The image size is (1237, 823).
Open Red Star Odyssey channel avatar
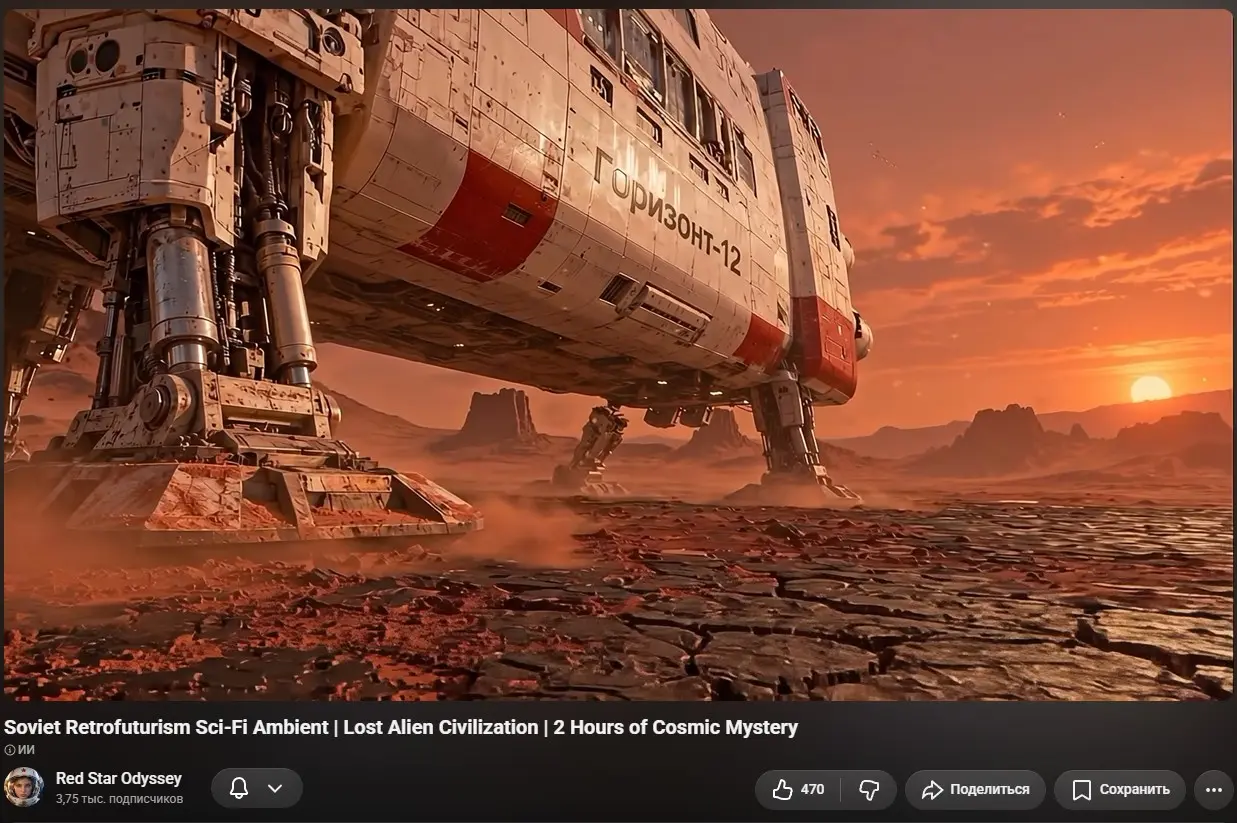pos(23,788)
